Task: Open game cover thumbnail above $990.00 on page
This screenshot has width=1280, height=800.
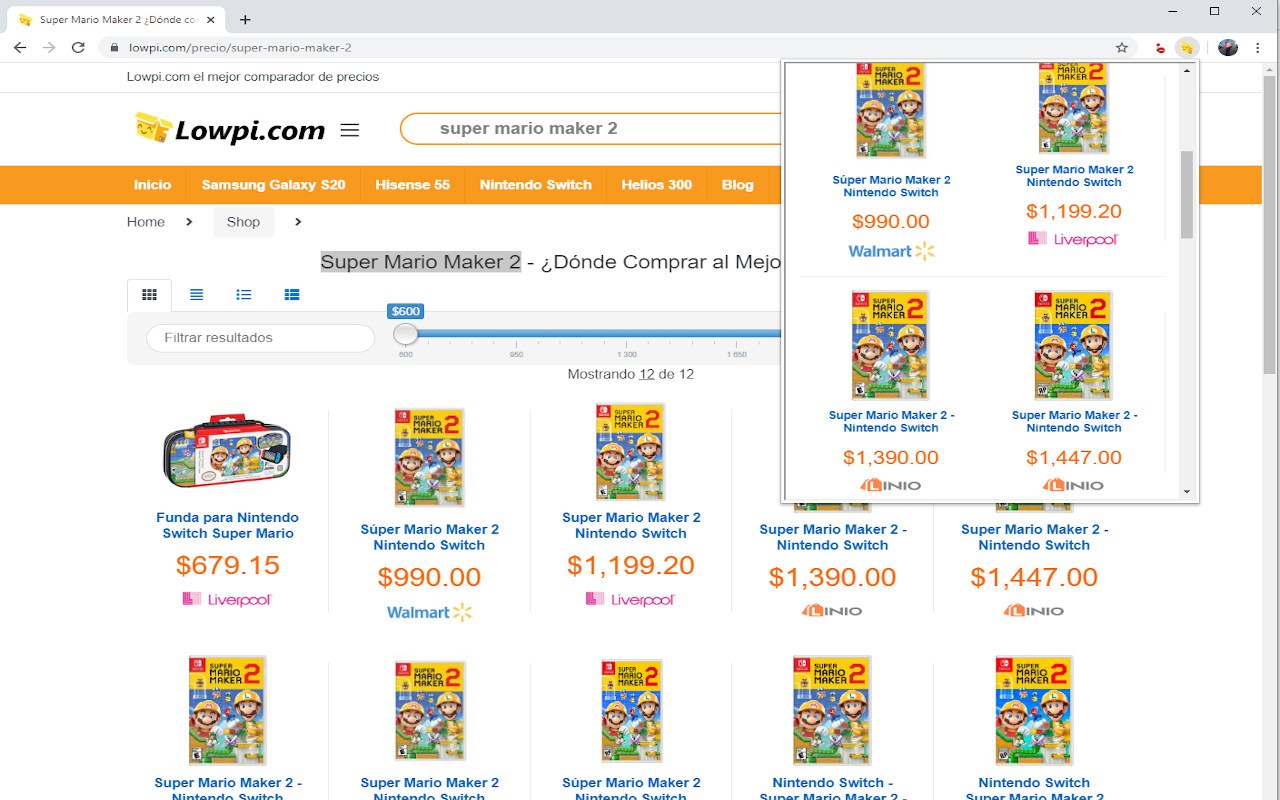Action: (429, 457)
